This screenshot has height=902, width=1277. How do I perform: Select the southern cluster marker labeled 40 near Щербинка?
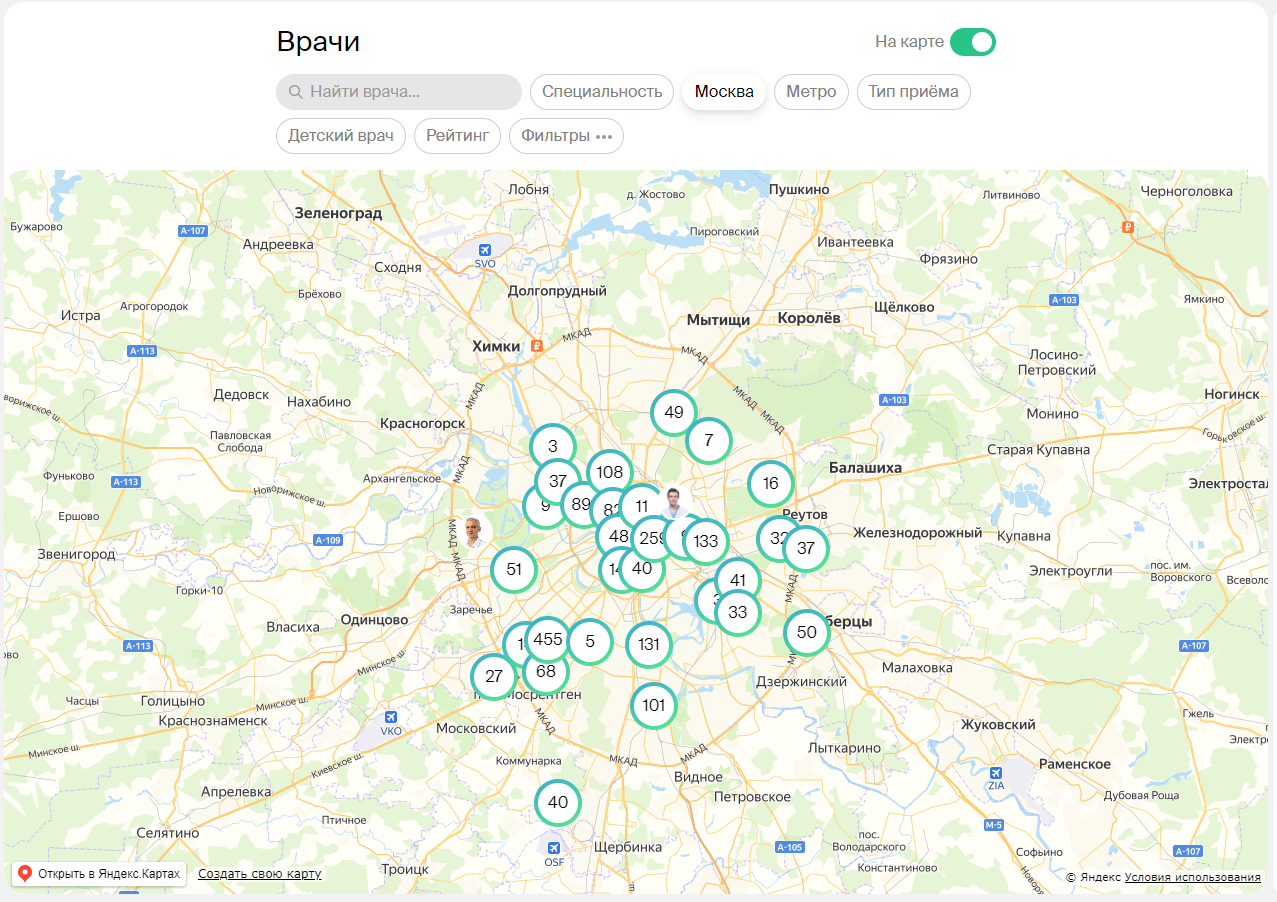point(558,802)
